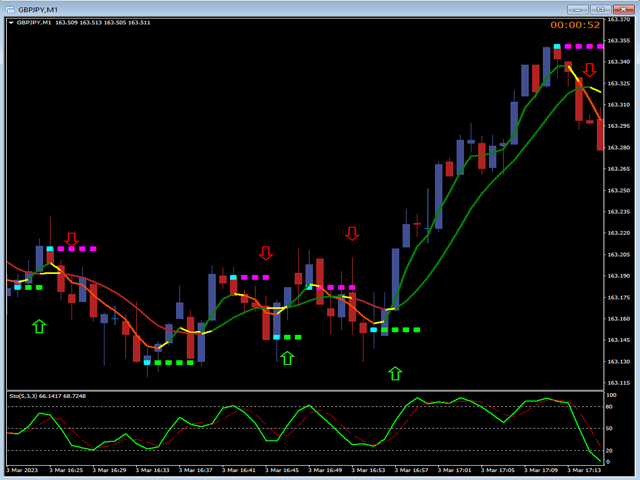
Task: Click the leftmost red down arrow
Action: pos(71,239)
